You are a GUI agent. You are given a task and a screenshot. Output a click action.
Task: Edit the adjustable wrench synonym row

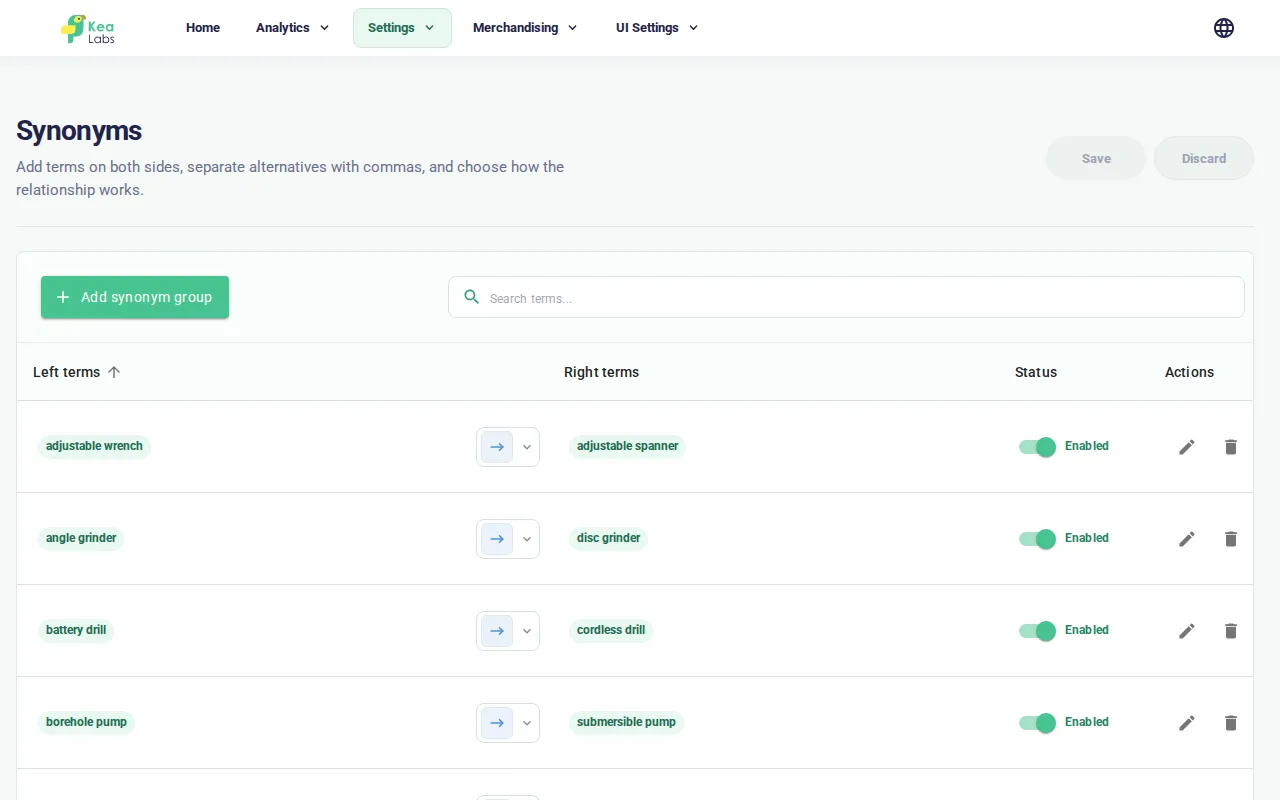pyautogui.click(x=1187, y=447)
